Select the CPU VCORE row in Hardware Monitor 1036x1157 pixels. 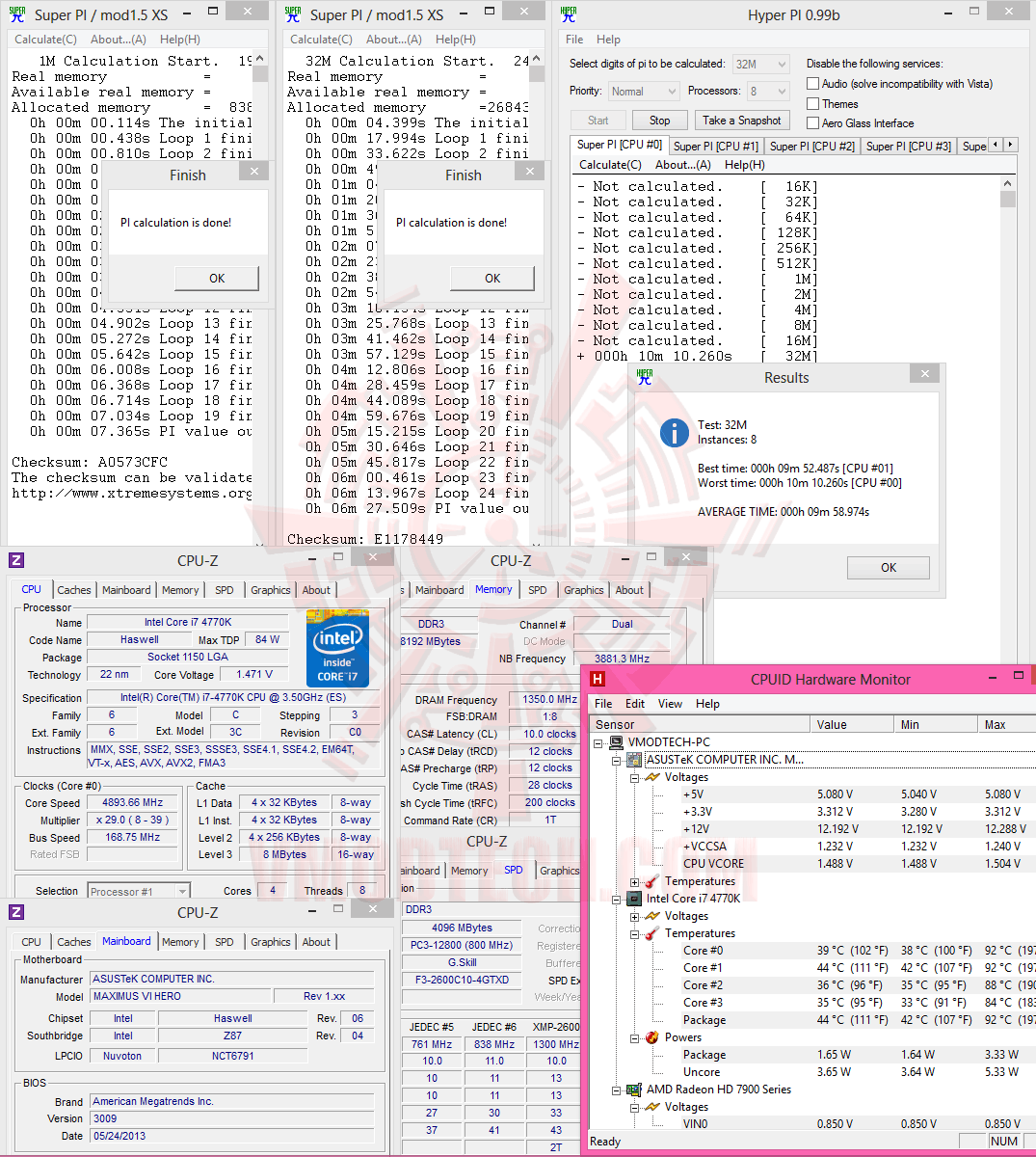[811, 864]
